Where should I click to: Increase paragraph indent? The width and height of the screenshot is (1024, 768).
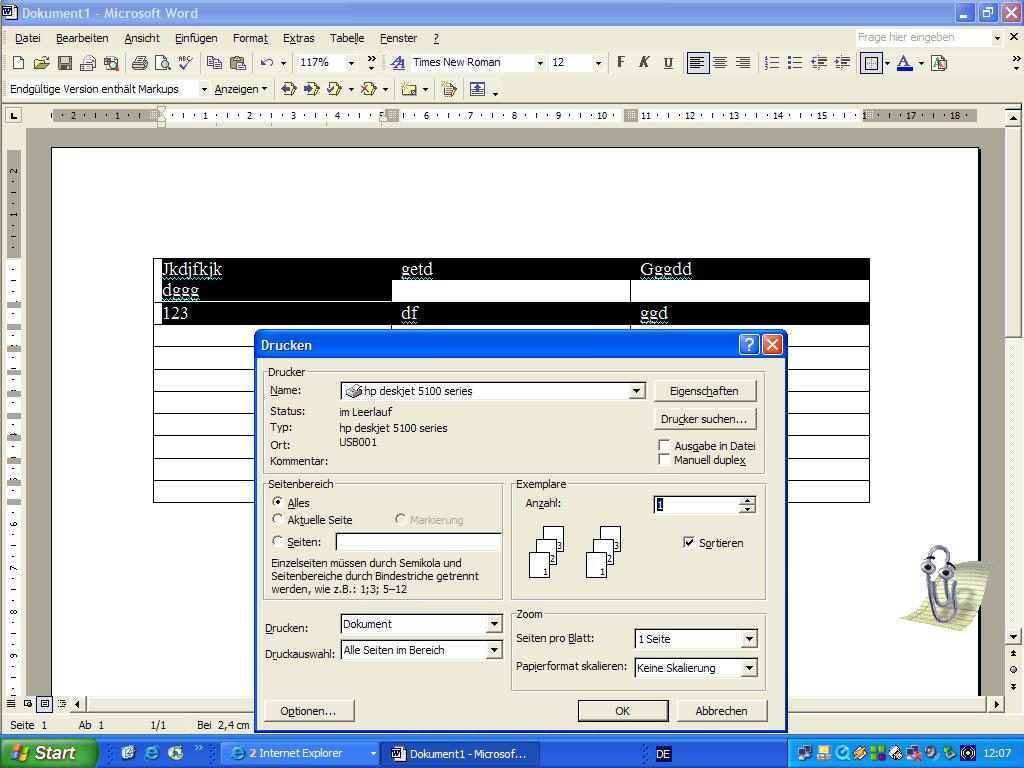(x=842, y=63)
